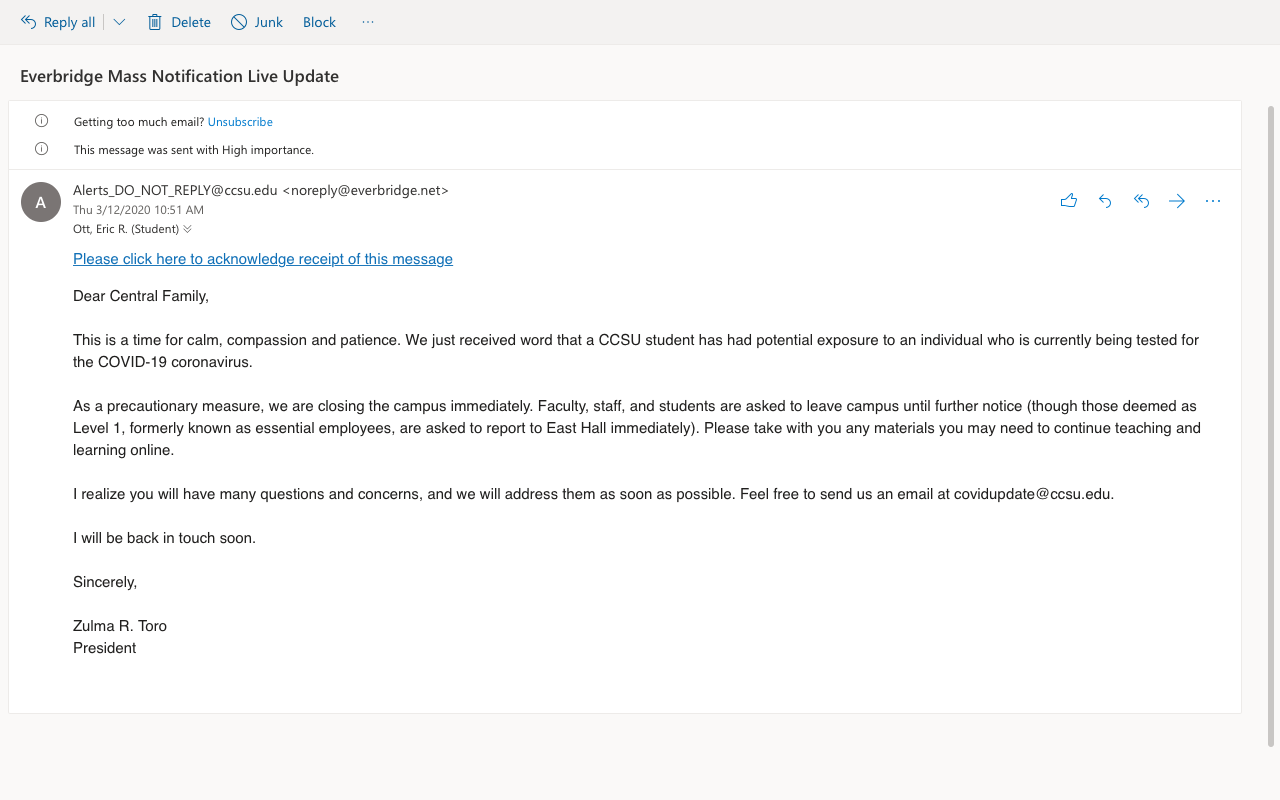The height and width of the screenshot is (800, 1280).
Task: Click the sender avatar circle 'A'
Action: point(41,202)
